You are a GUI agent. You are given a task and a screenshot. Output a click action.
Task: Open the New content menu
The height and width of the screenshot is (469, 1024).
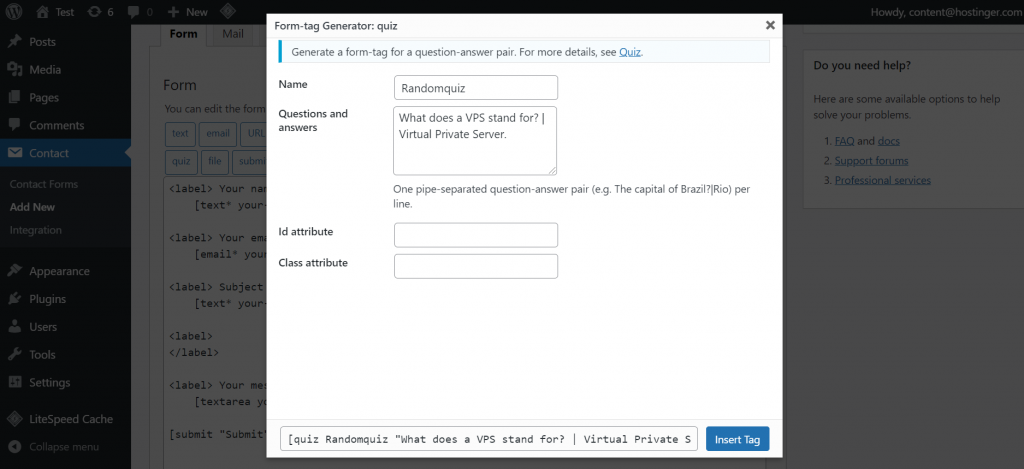pos(187,11)
